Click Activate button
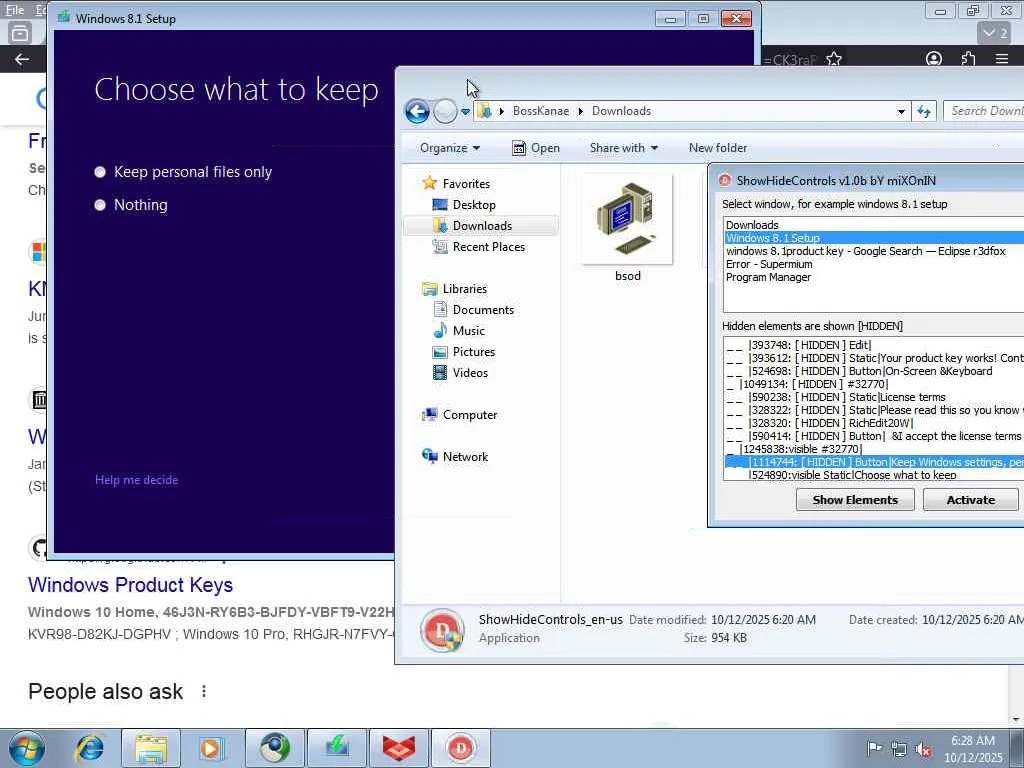1024x768 pixels. pyautogui.click(x=970, y=500)
